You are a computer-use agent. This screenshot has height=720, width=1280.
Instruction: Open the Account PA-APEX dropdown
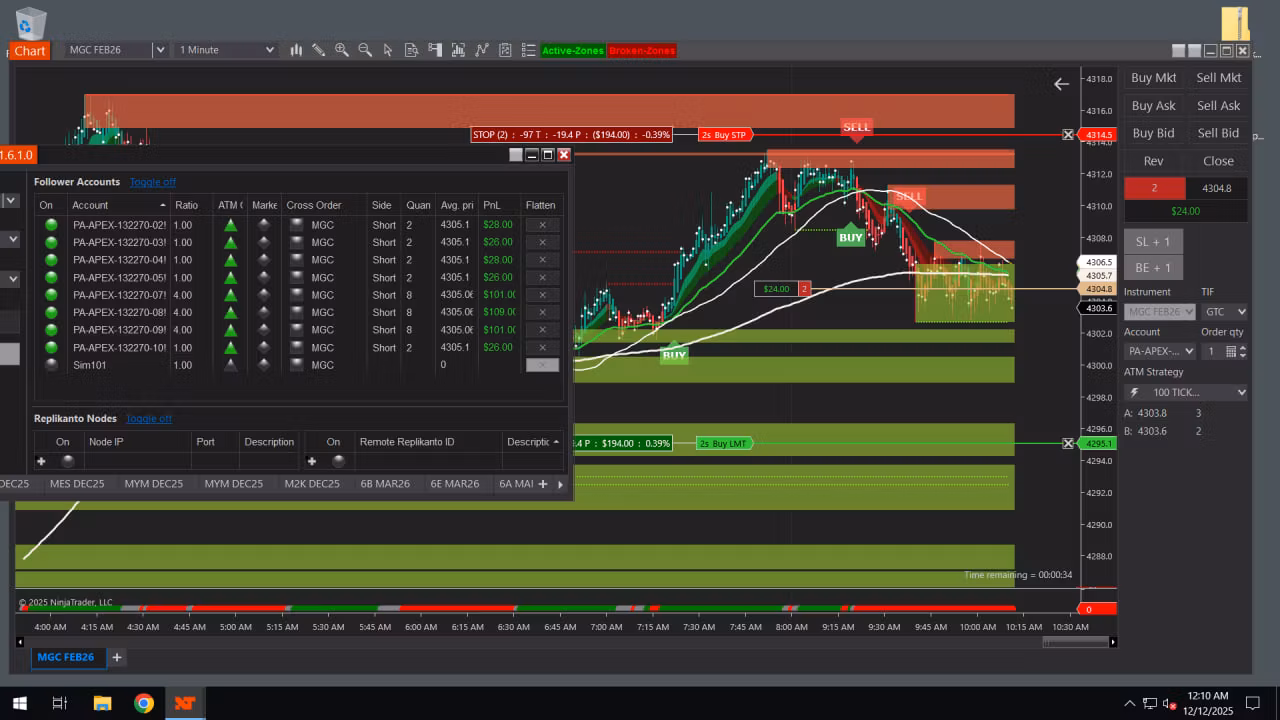point(1159,352)
